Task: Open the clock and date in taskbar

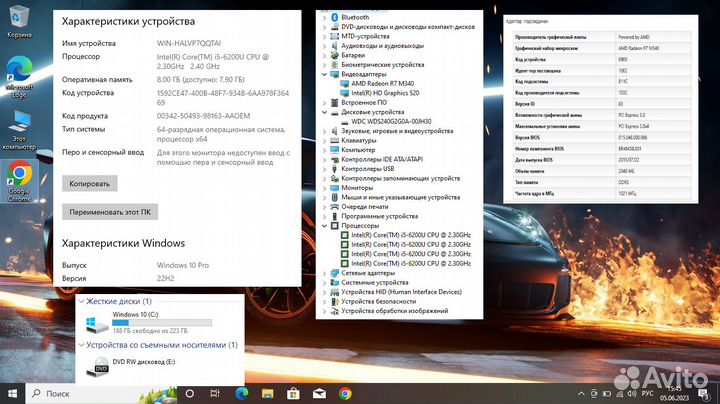Action: (675, 394)
